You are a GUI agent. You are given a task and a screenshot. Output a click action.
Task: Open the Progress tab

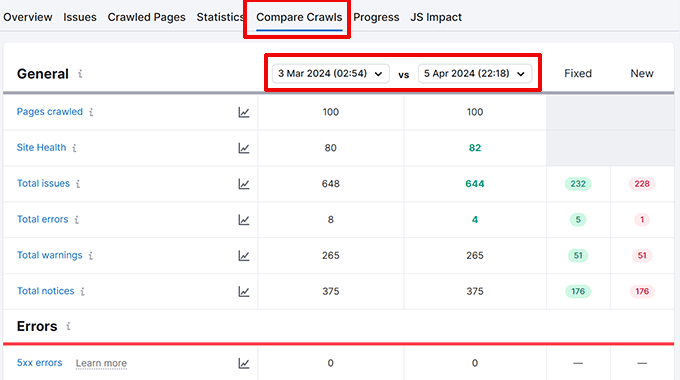pos(376,17)
